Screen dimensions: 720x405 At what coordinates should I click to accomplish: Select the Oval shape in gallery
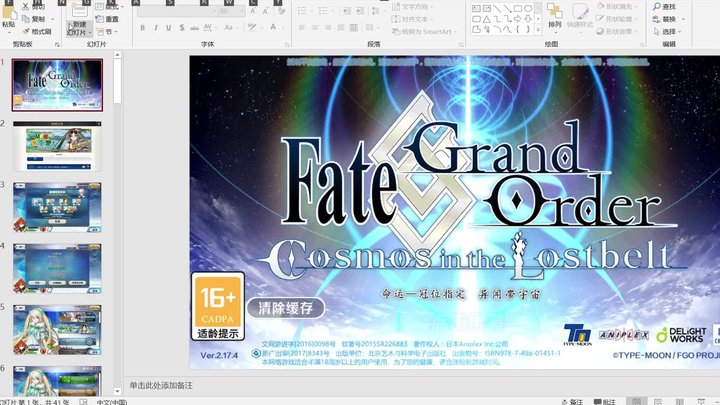click(x=528, y=8)
